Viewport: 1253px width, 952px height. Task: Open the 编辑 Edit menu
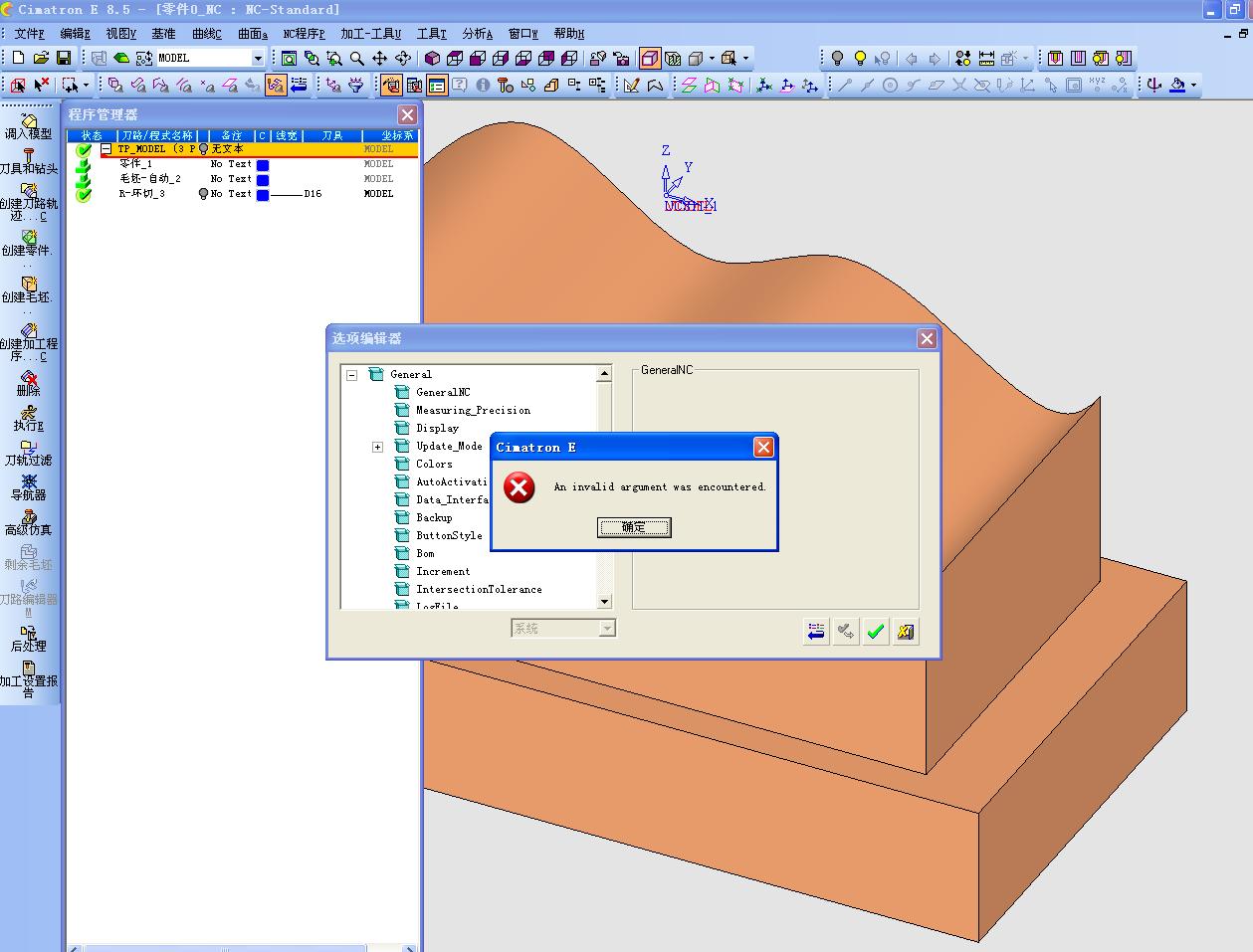click(76, 34)
